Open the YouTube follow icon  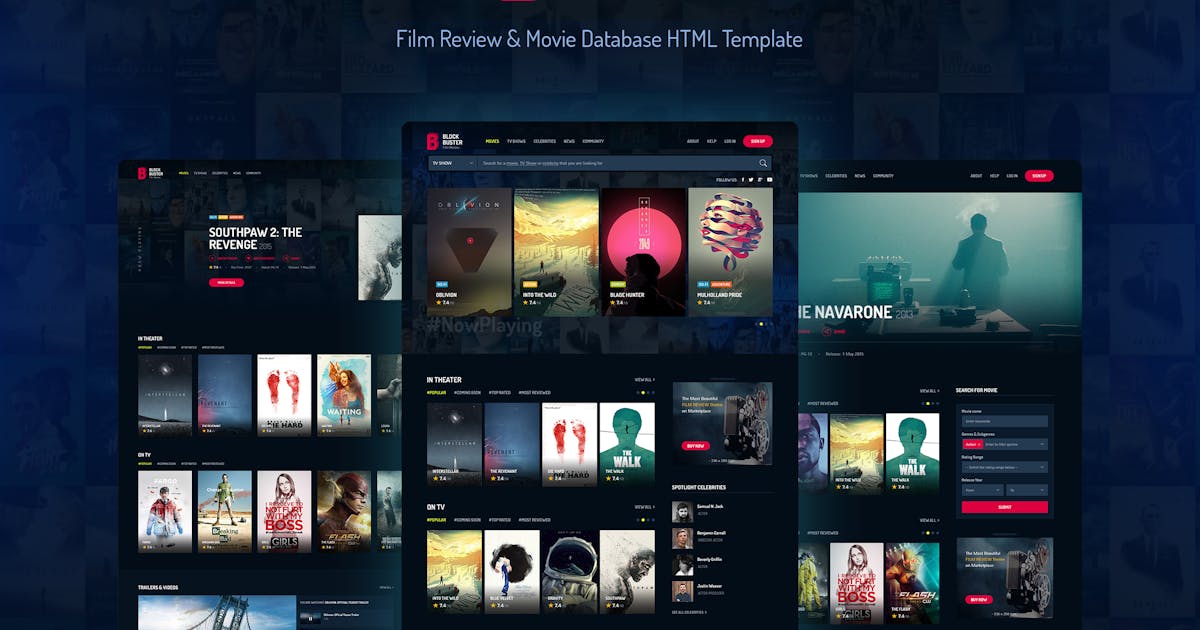point(769,180)
